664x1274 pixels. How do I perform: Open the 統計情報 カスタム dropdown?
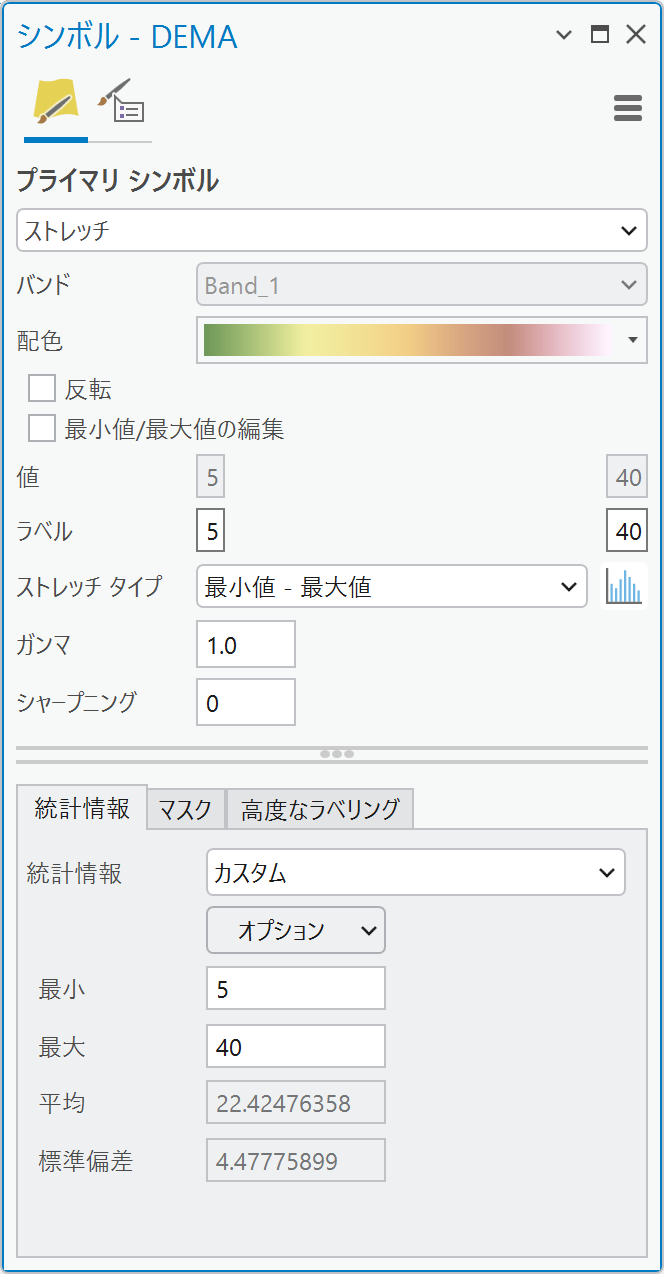(415, 872)
